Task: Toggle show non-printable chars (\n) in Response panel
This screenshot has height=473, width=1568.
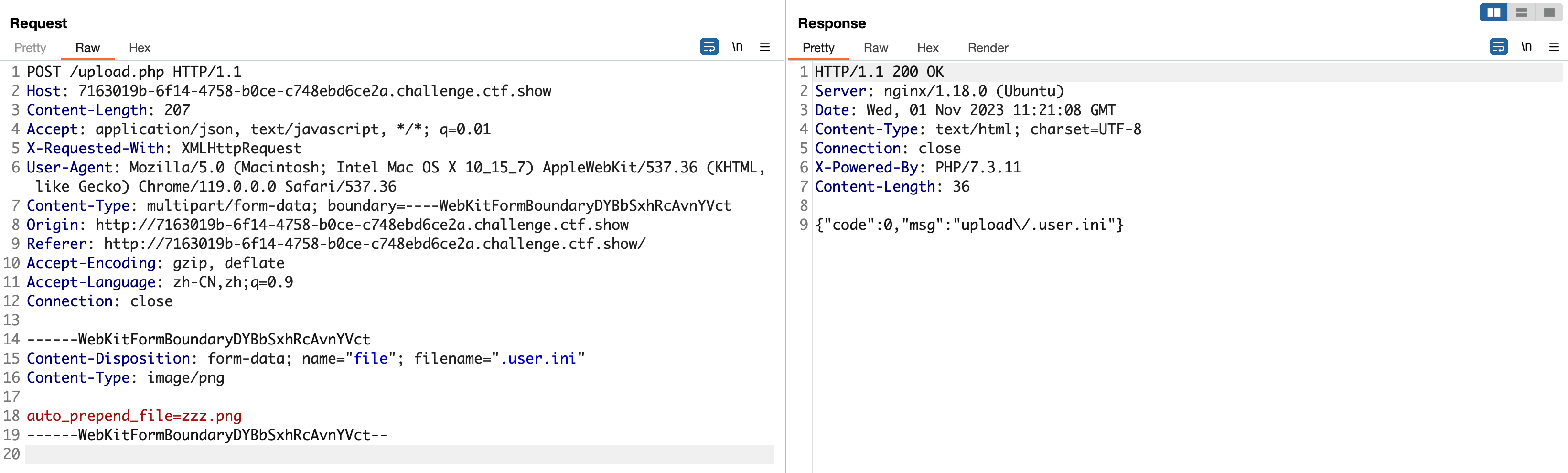Action: 1526,47
